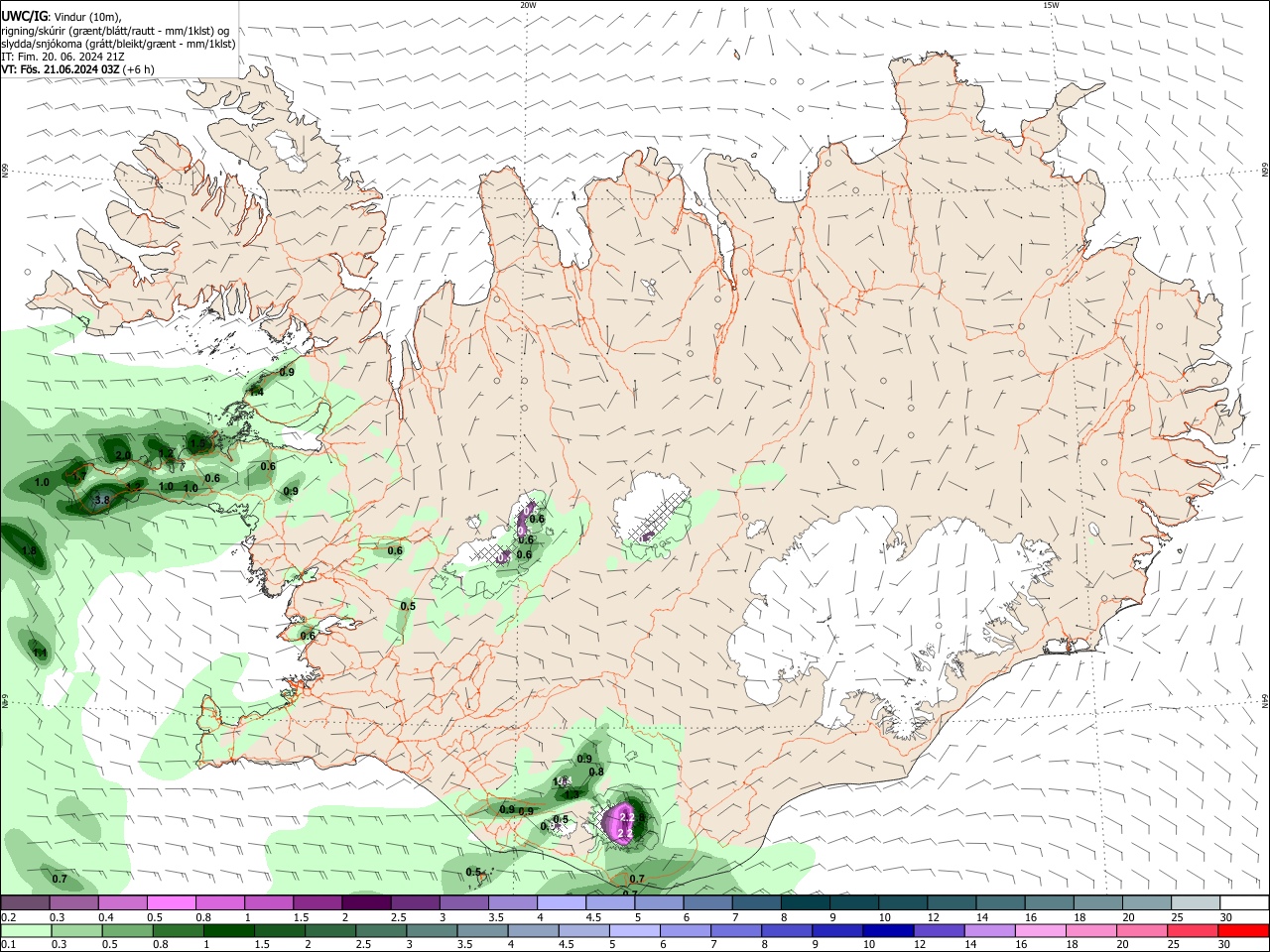Pick the violet 3 swatch, upper legend row
The width and height of the screenshot is (1270, 952).
click(462, 902)
